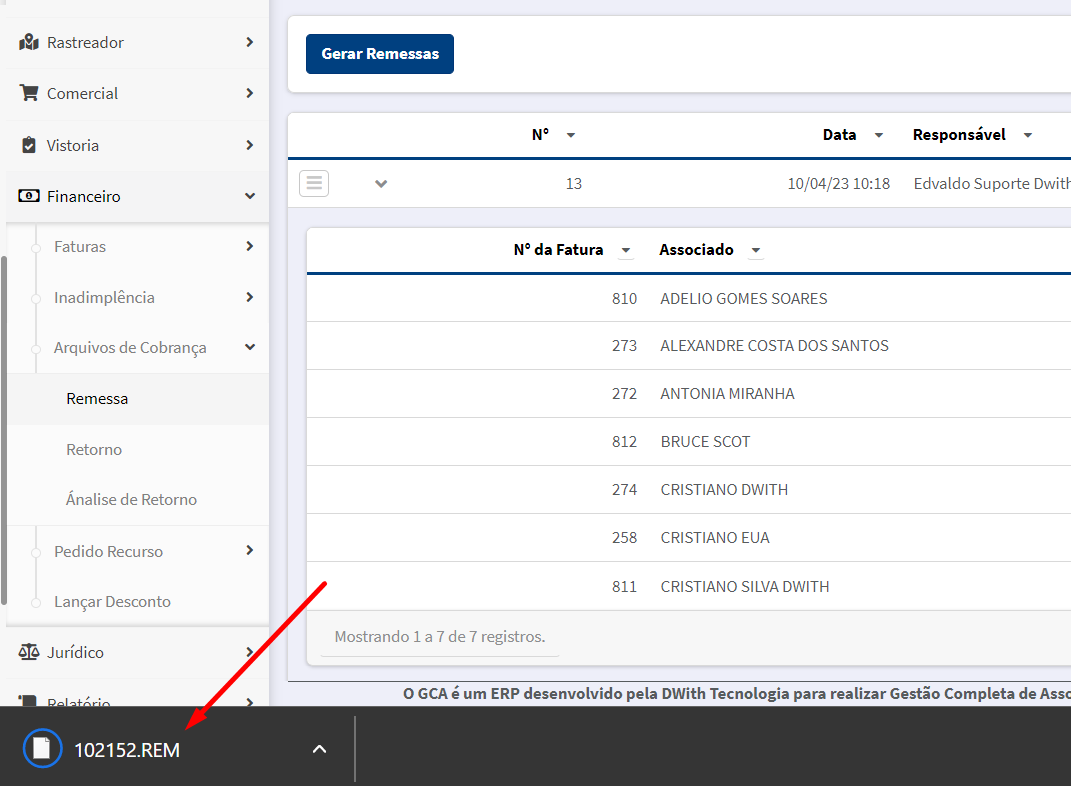The height and width of the screenshot is (786, 1071).
Task: Select the Remessa menu item
Action: tap(137, 399)
